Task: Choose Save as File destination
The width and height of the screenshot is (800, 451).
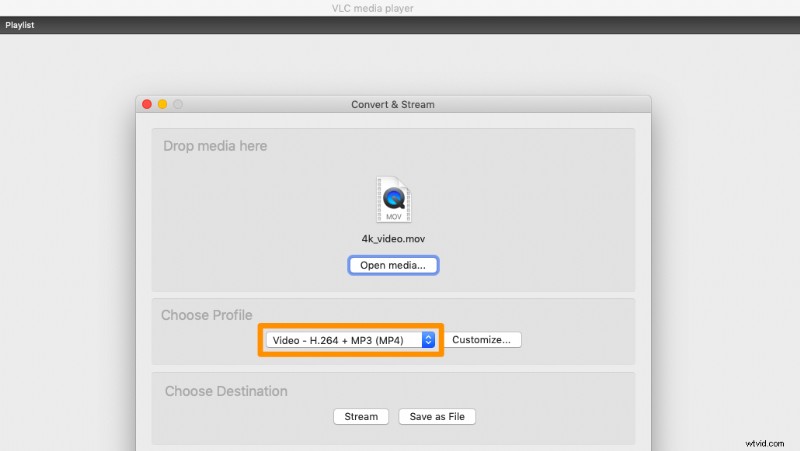Action: 437,416
